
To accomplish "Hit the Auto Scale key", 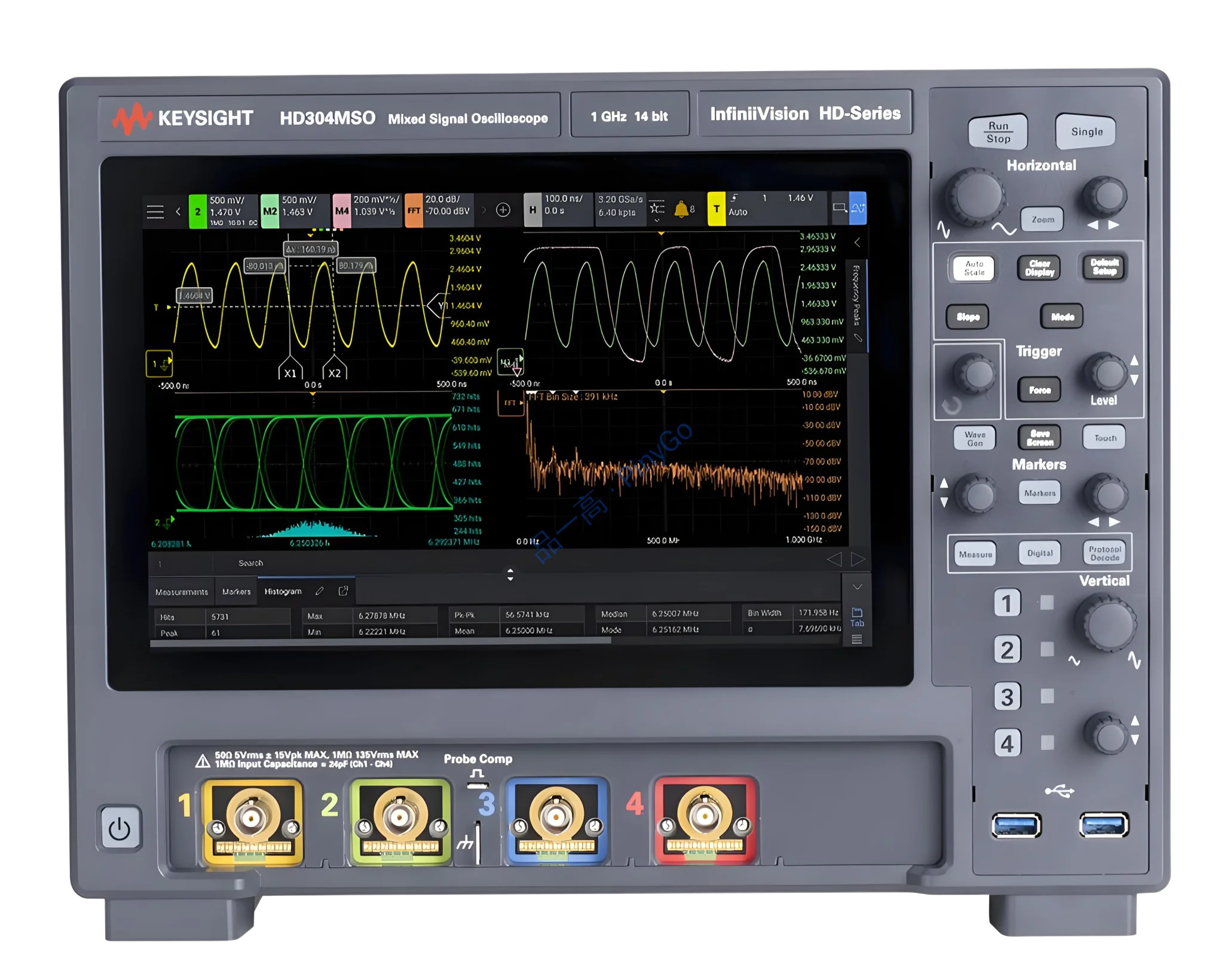I will (x=974, y=268).
